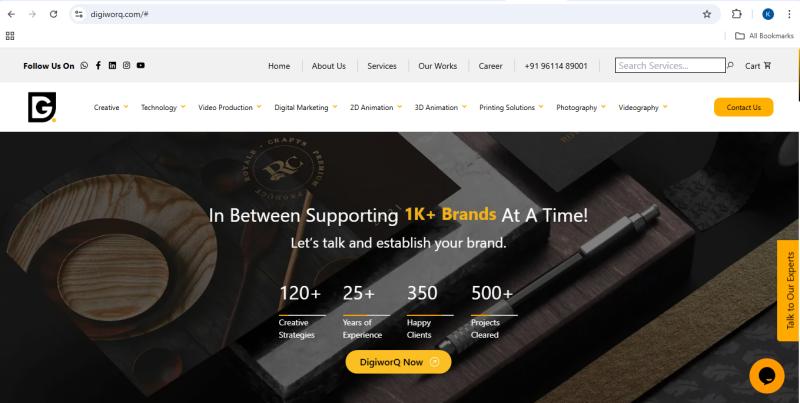The width and height of the screenshot is (800, 403).
Task: Open the orange chat bubble widget
Action: coord(767,376)
